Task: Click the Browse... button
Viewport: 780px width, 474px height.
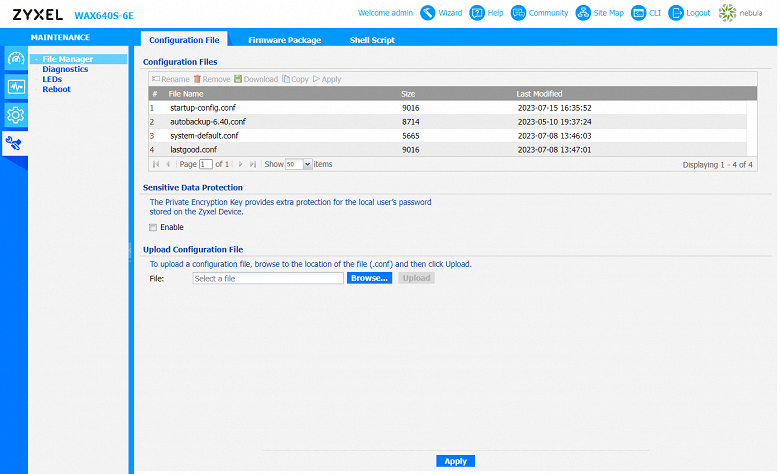Action: click(x=369, y=278)
